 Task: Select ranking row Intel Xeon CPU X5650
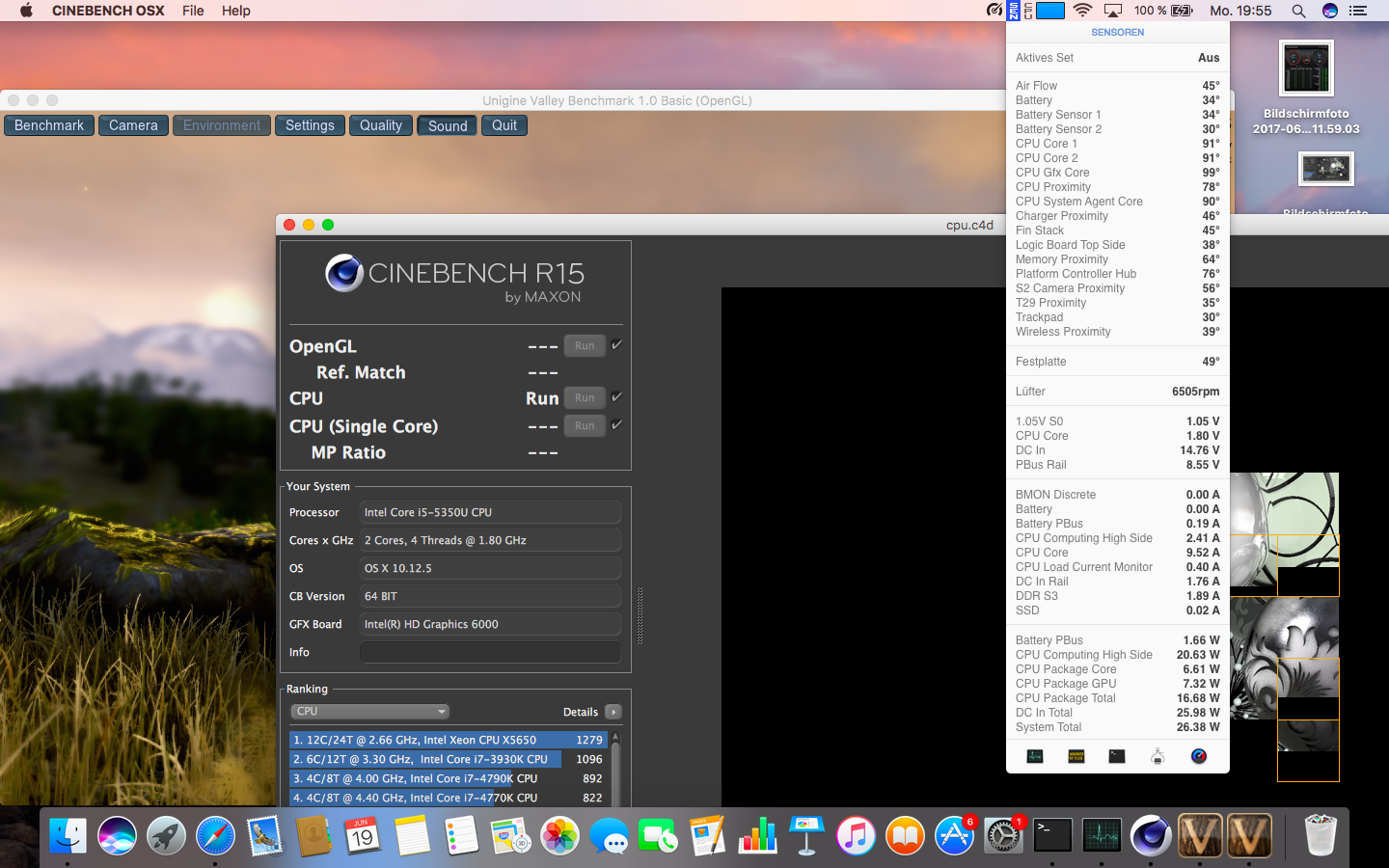pos(449,740)
